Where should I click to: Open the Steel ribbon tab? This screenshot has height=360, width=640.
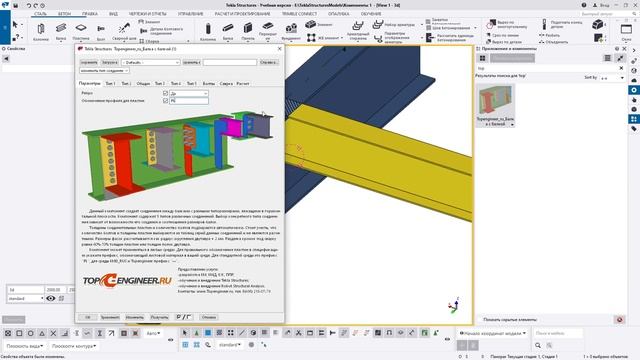coord(40,14)
